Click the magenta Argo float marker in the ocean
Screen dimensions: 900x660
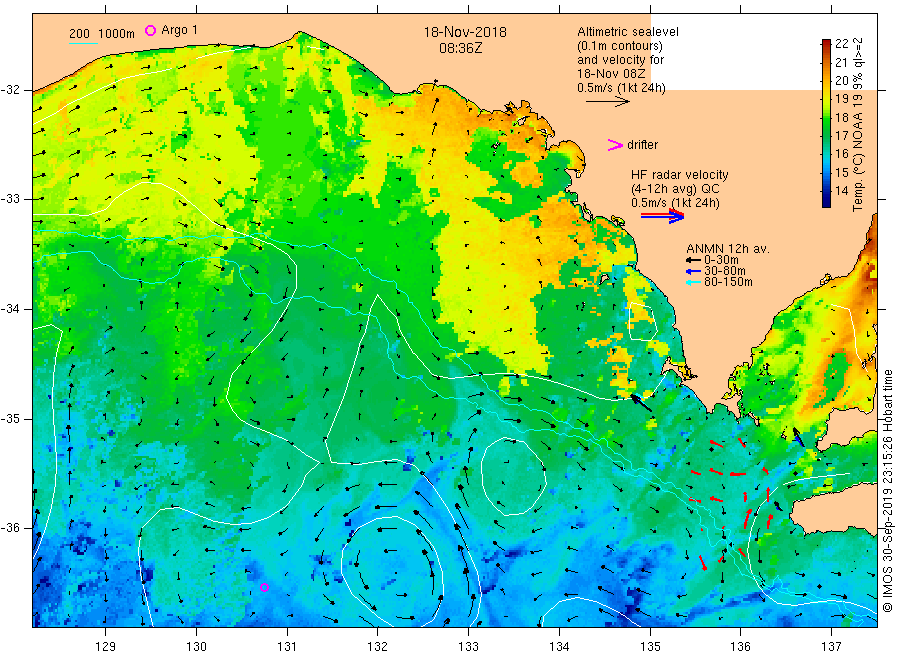(x=264, y=587)
